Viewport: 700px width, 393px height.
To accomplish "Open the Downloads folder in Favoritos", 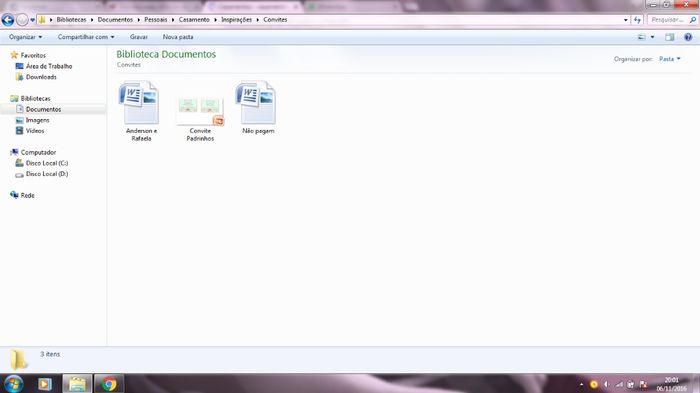I will tap(41, 77).
